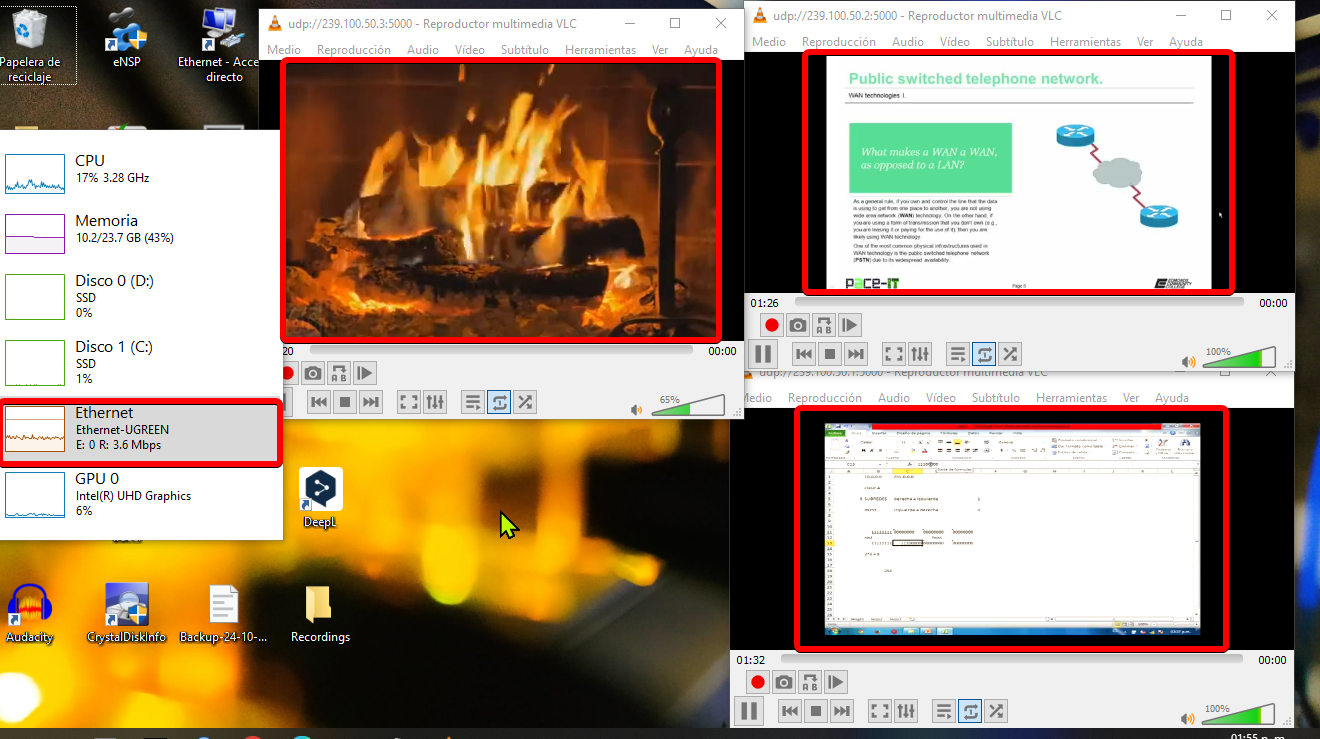Open the Subtítulo menu in the PSTN slide window
The height and width of the screenshot is (739, 1320).
click(x=1009, y=42)
